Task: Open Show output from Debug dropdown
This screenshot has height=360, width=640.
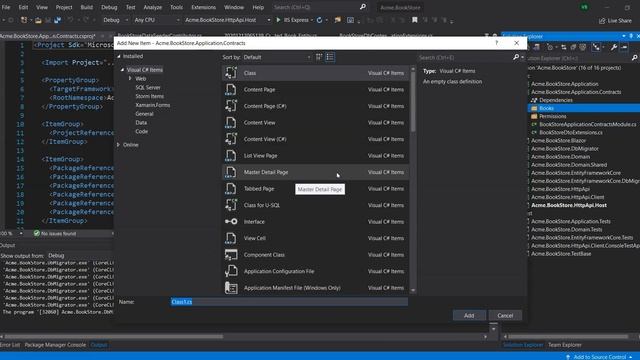Action: point(80,256)
